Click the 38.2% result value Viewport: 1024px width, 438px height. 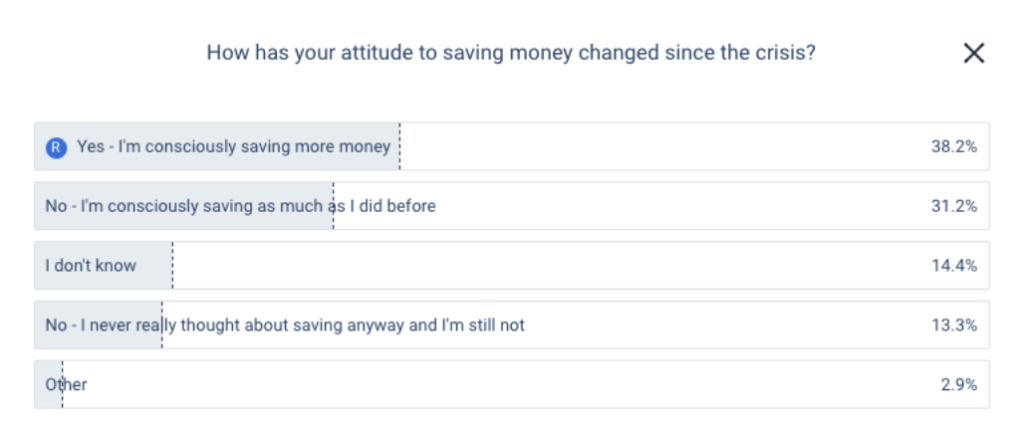[953, 147]
